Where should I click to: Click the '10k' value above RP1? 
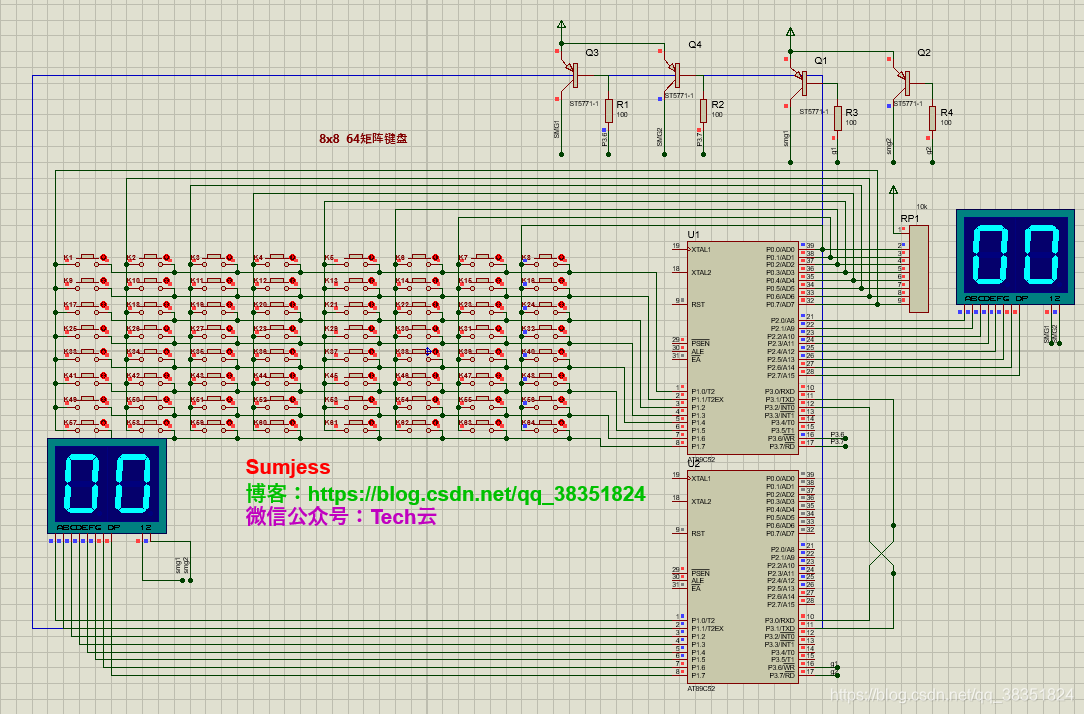click(922, 207)
